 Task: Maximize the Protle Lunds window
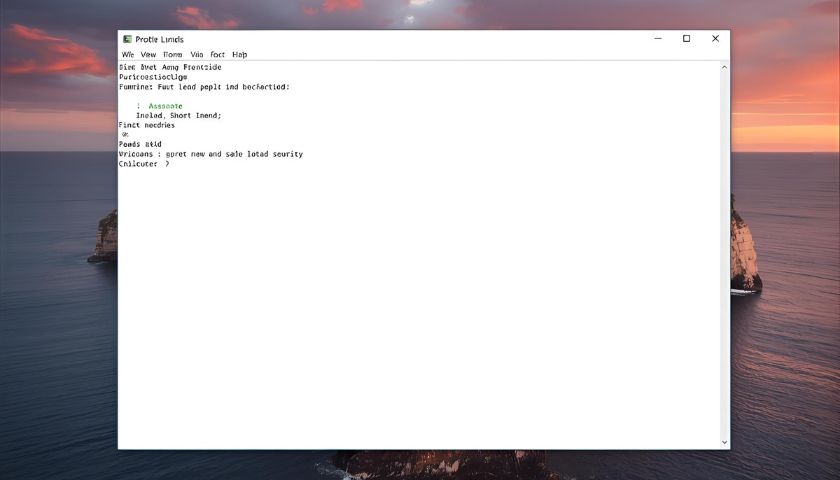tap(686, 39)
